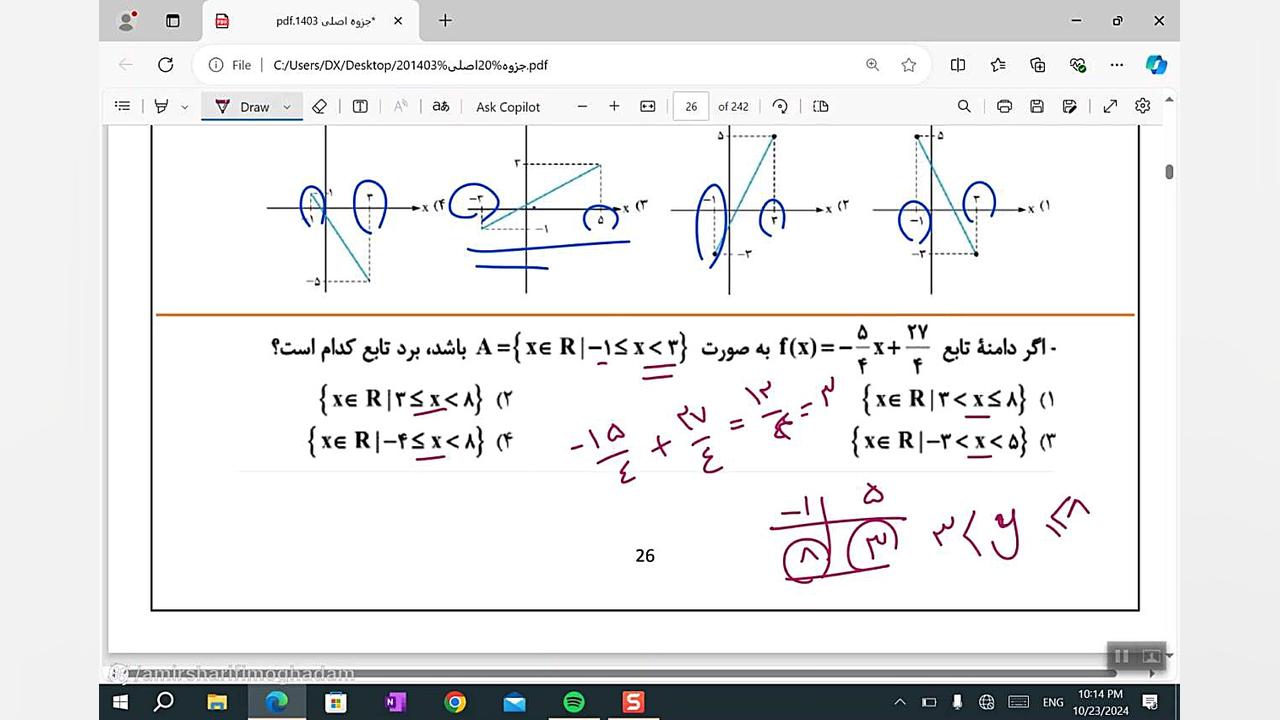Click the Microsoft Edge taskbar icon

pos(276,702)
